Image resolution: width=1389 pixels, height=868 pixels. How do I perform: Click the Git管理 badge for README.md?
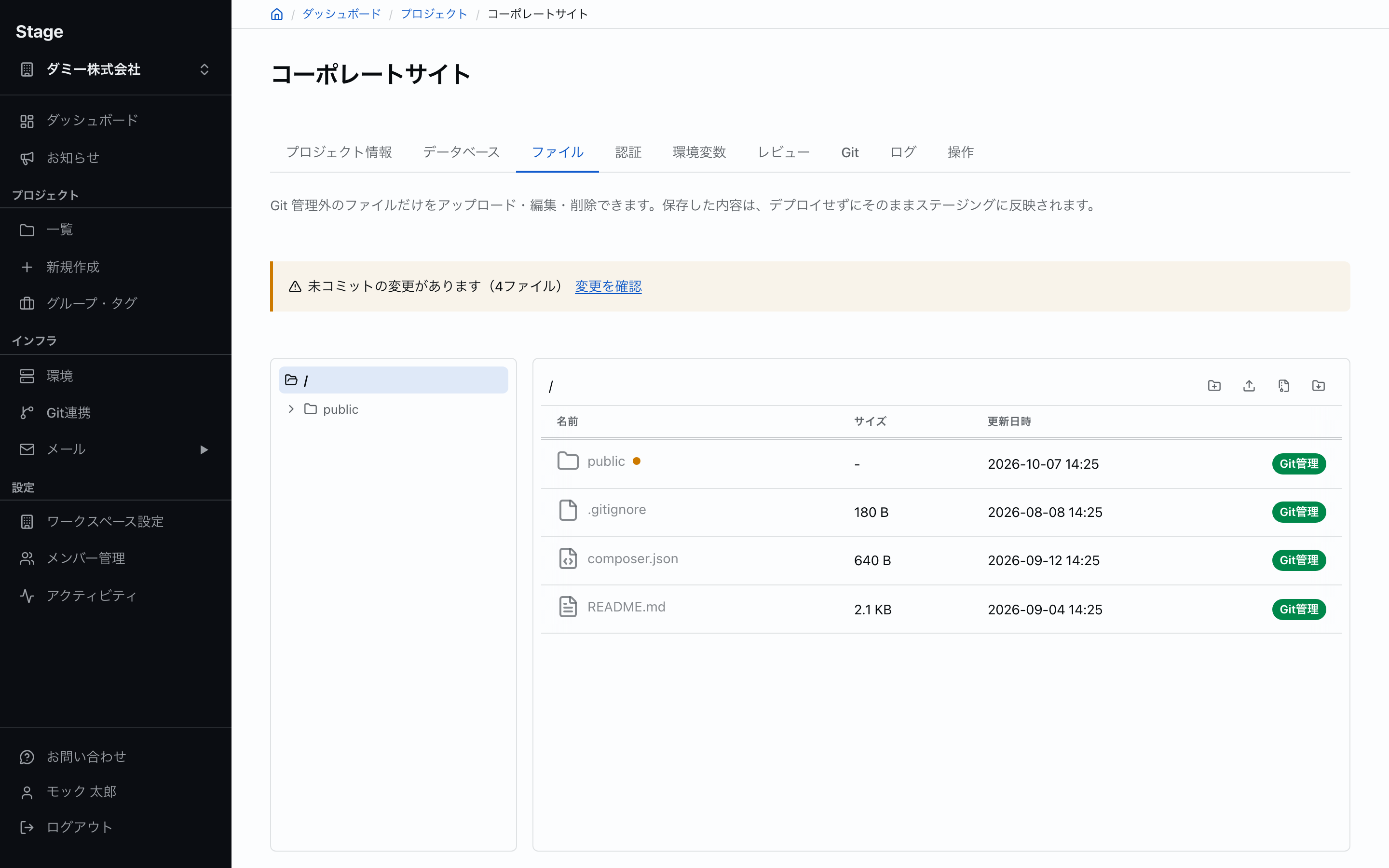pyautogui.click(x=1299, y=609)
